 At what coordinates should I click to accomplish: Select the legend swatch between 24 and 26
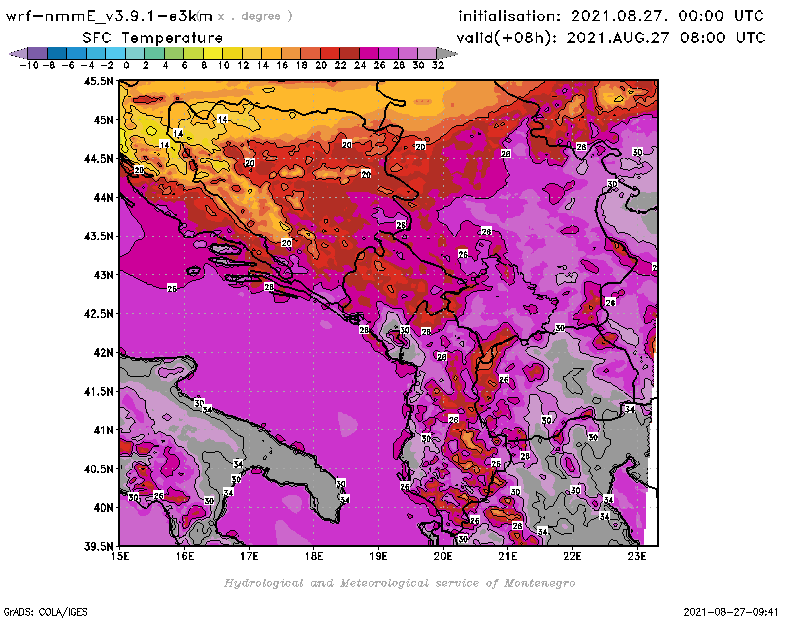pos(369,53)
